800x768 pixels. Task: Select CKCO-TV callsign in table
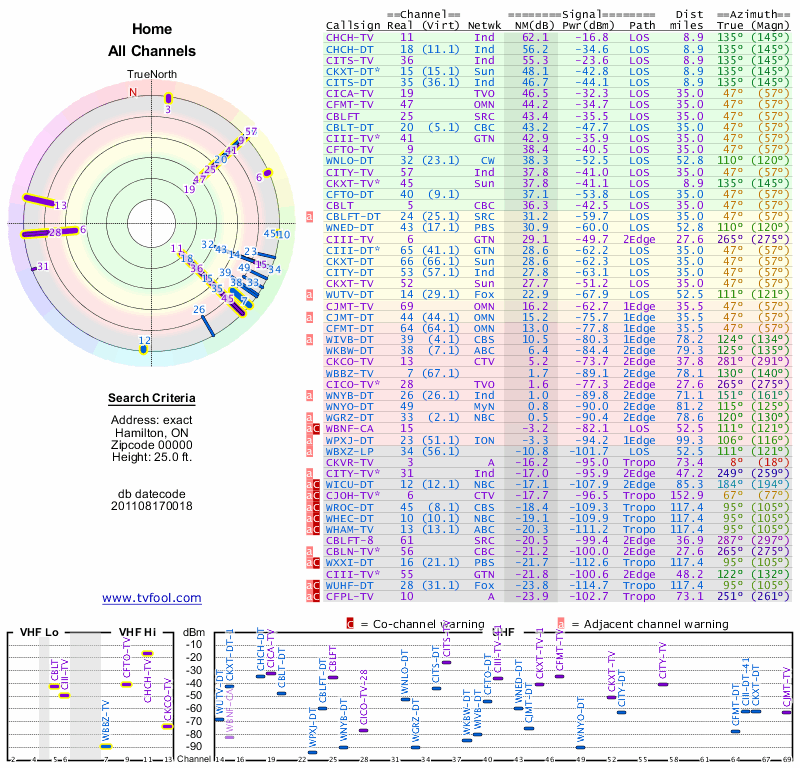point(349,362)
